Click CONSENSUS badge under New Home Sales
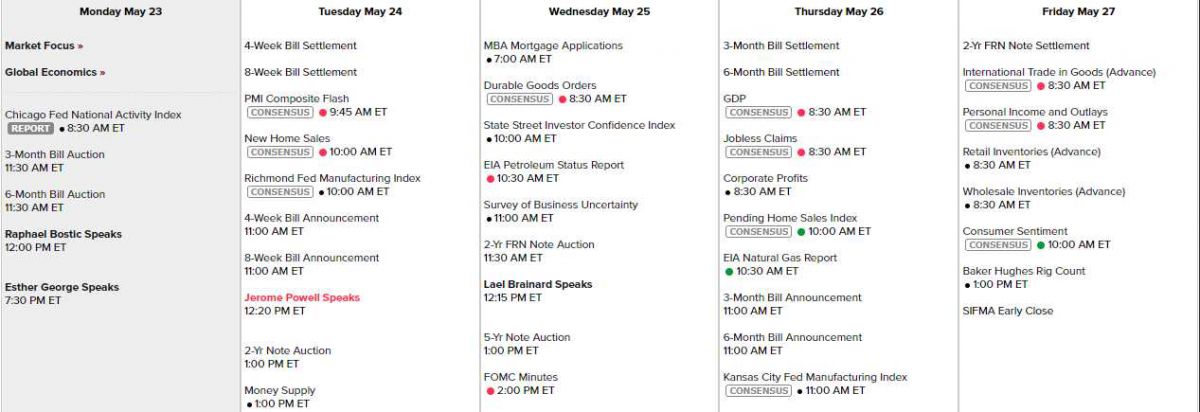Screen dimensions: 1200x412 pos(279,152)
